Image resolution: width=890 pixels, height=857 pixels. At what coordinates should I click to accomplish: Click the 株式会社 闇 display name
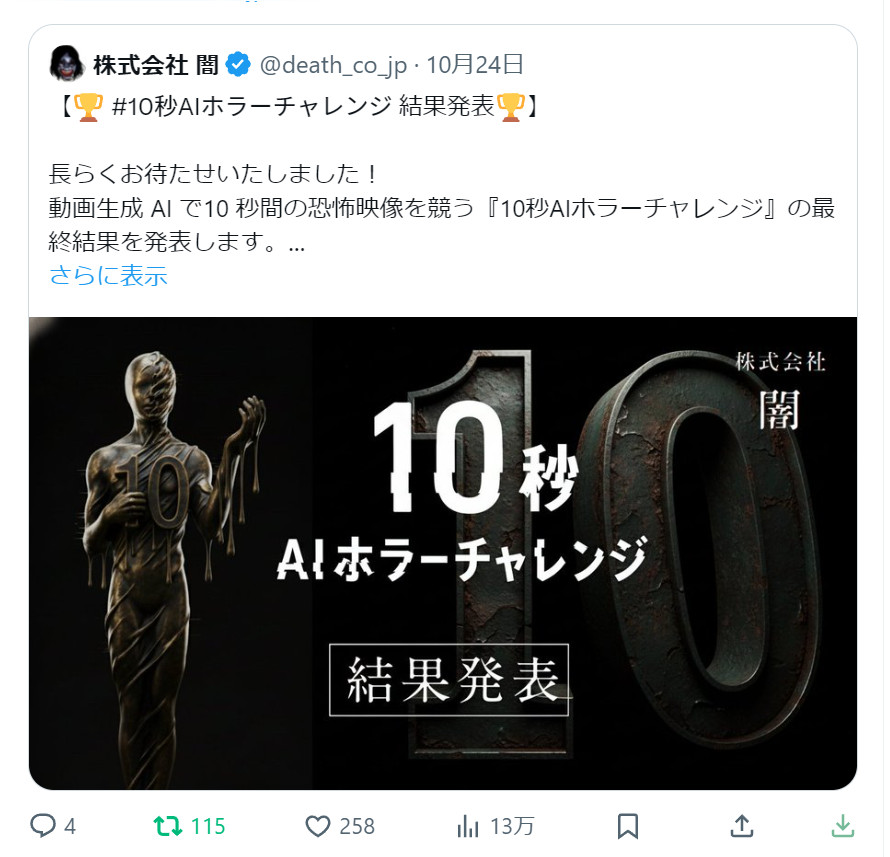pyautogui.click(x=156, y=65)
